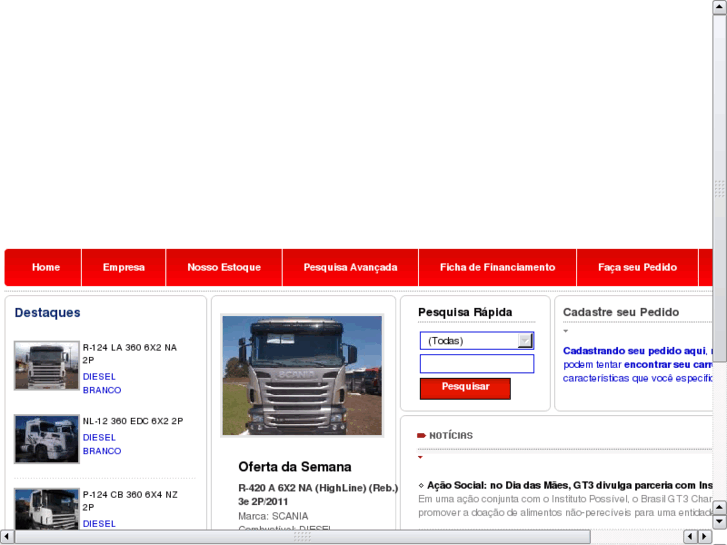View the Oferta da Semana Scania photo
The height and width of the screenshot is (545, 727).
[x=302, y=375]
